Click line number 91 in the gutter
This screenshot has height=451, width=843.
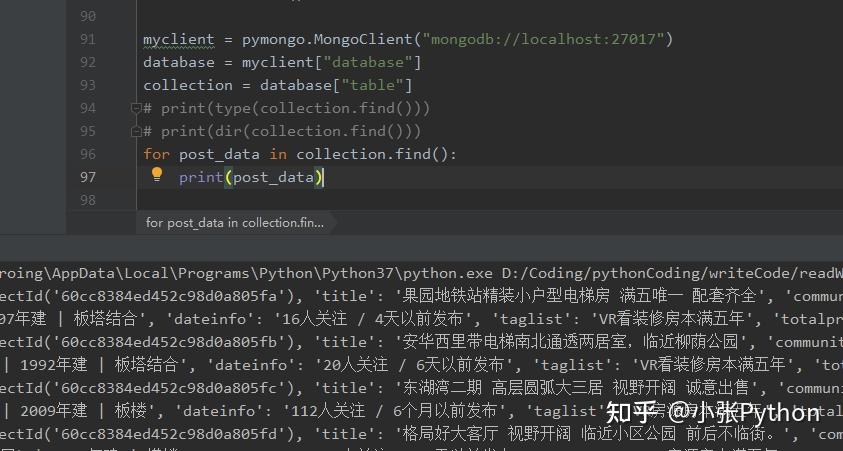point(88,39)
